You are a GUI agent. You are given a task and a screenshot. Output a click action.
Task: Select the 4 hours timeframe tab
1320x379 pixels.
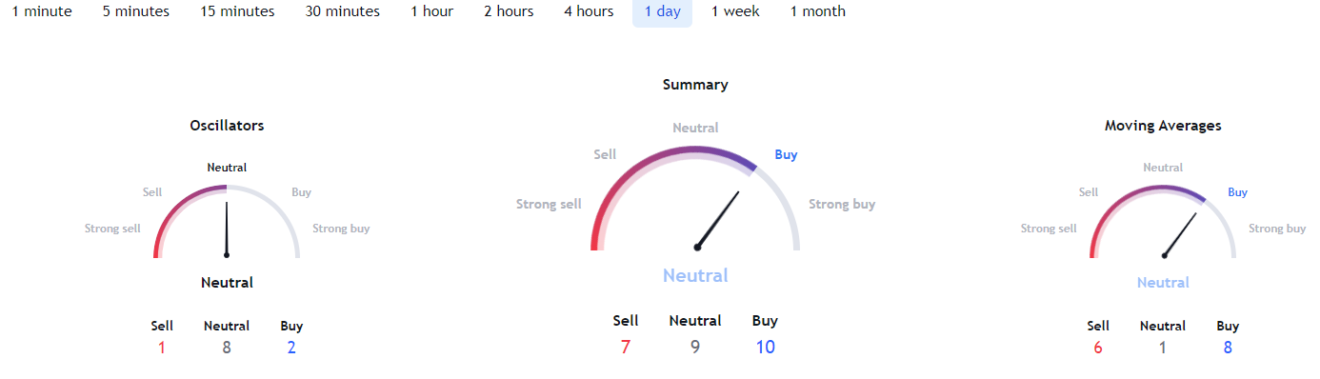[x=589, y=12]
